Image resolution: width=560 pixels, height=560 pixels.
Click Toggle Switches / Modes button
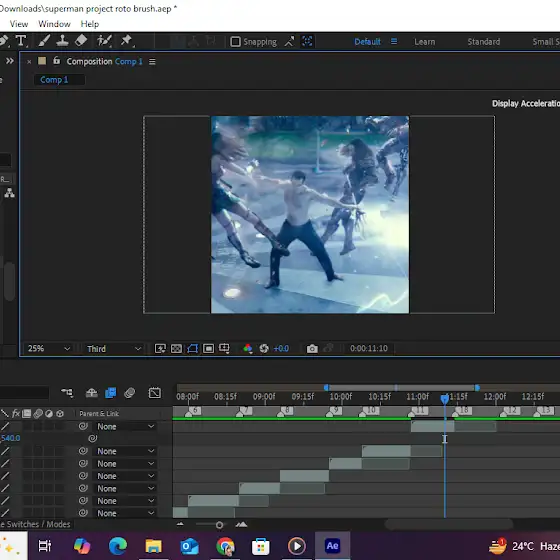point(36,524)
